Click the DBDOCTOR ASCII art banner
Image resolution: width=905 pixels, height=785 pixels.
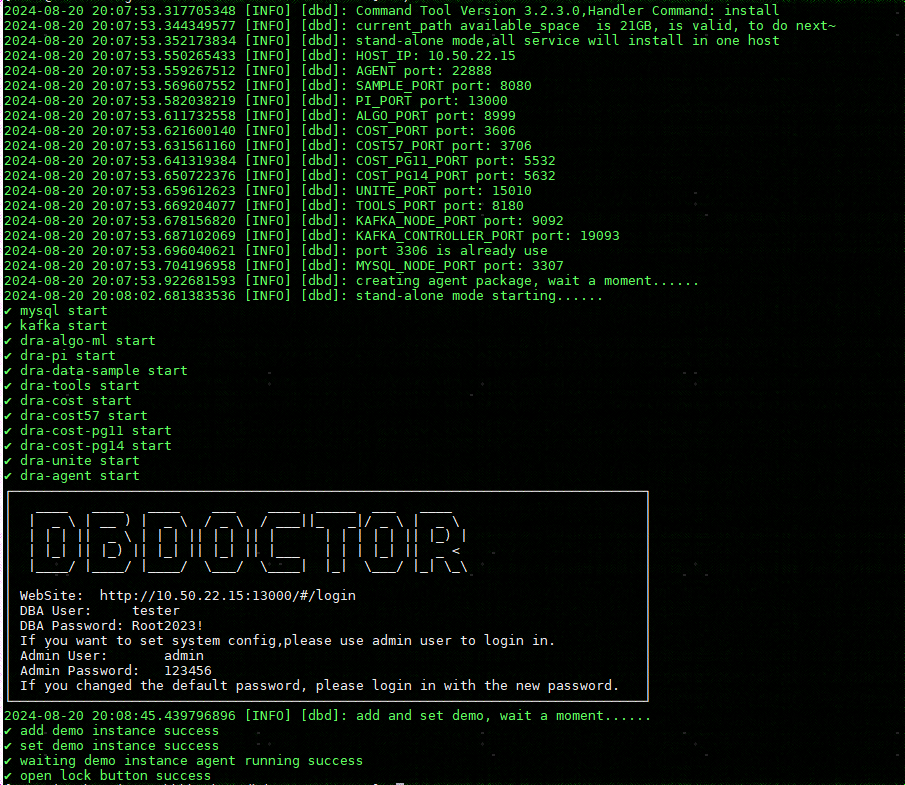[248, 543]
